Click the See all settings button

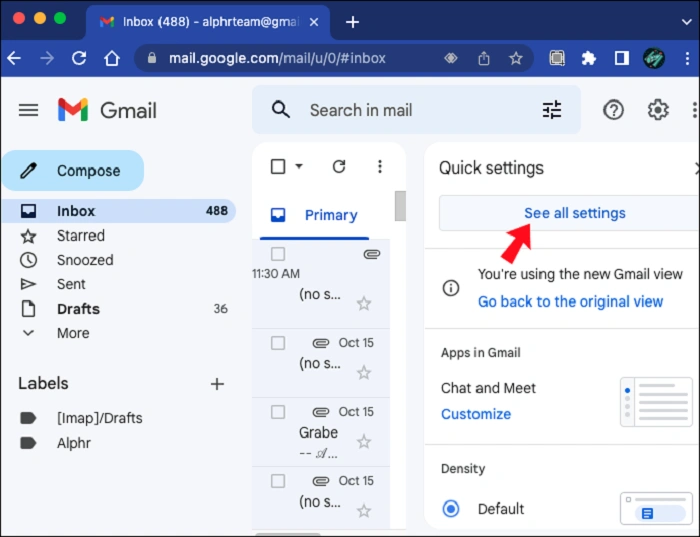tap(574, 213)
